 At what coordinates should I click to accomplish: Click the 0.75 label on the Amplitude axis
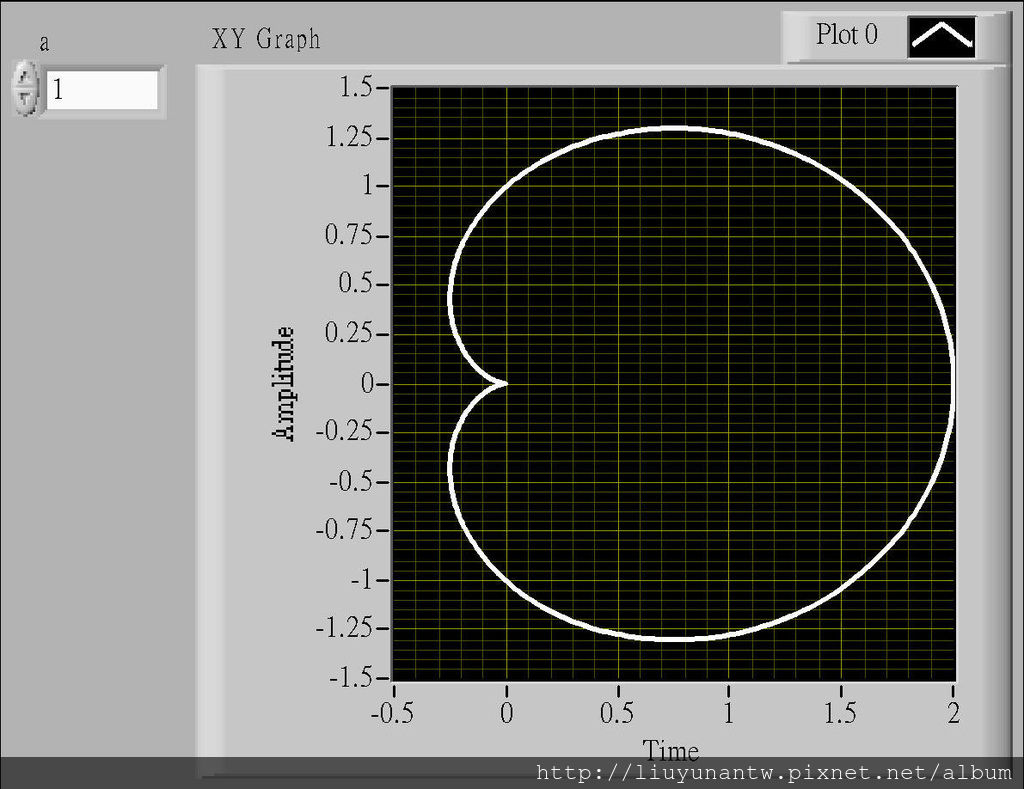(349, 234)
